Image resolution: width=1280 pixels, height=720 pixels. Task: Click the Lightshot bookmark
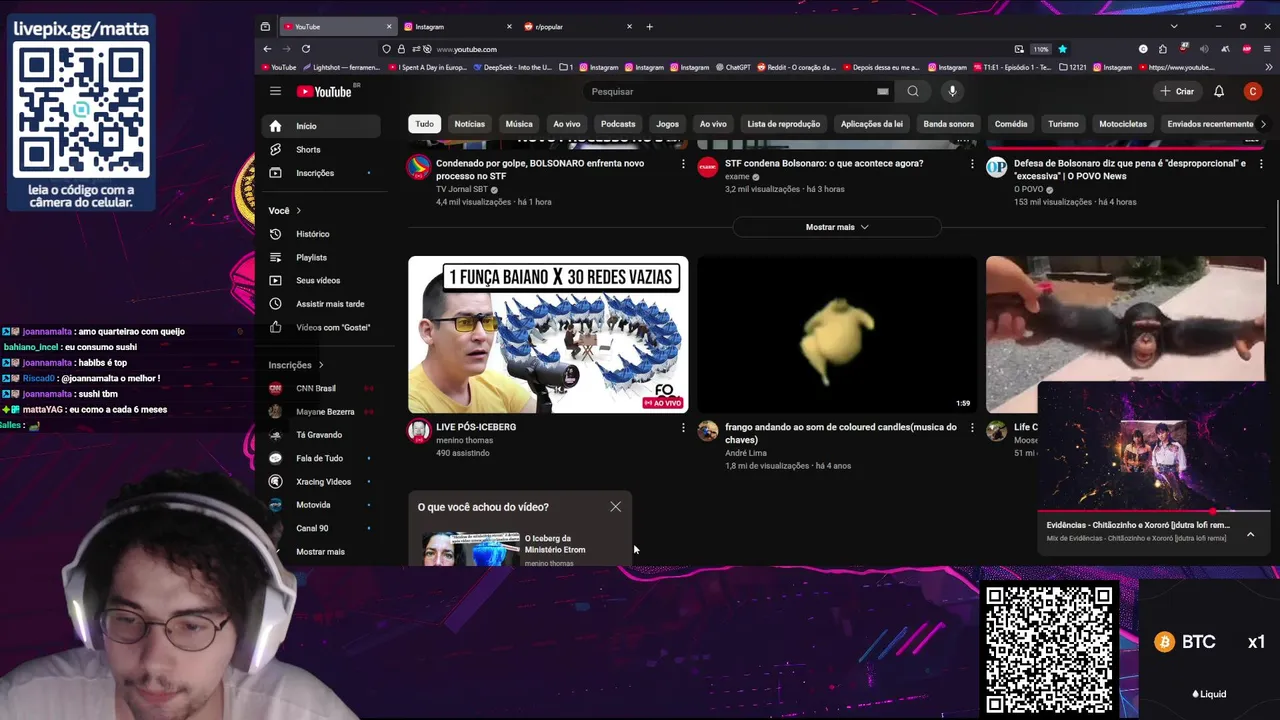coord(341,67)
